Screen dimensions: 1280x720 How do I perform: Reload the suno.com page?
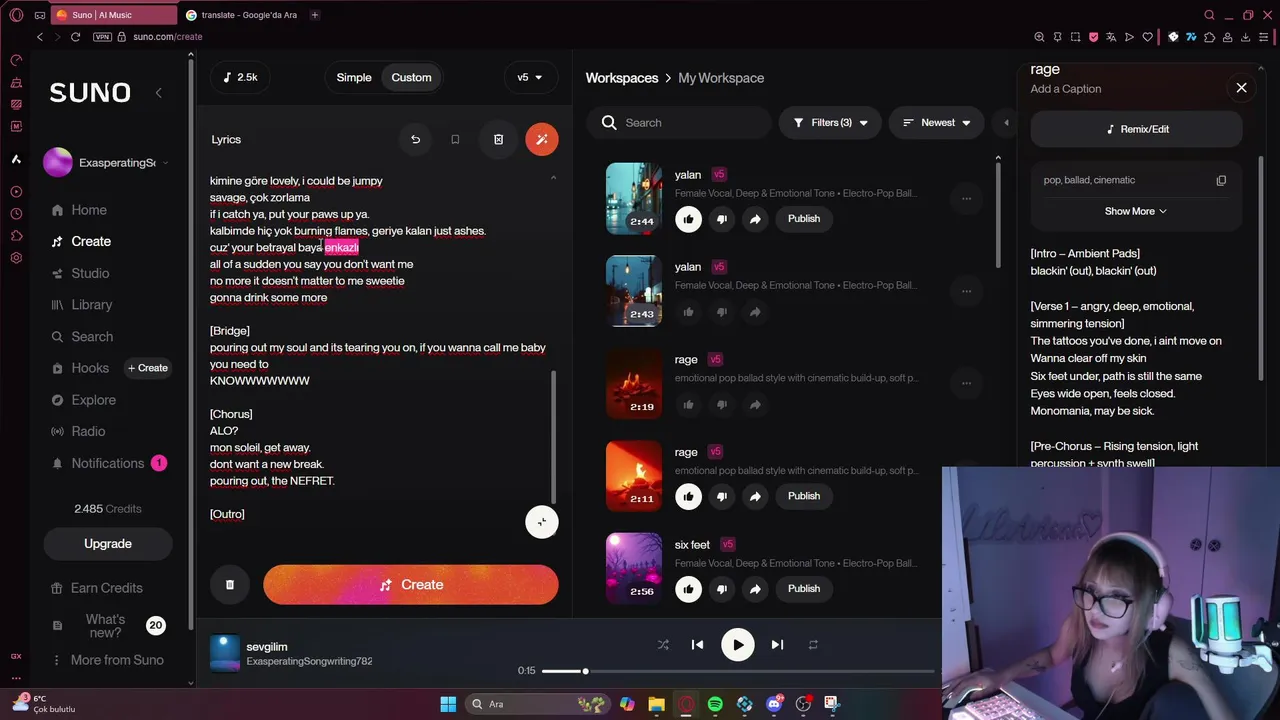pos(75,37)
